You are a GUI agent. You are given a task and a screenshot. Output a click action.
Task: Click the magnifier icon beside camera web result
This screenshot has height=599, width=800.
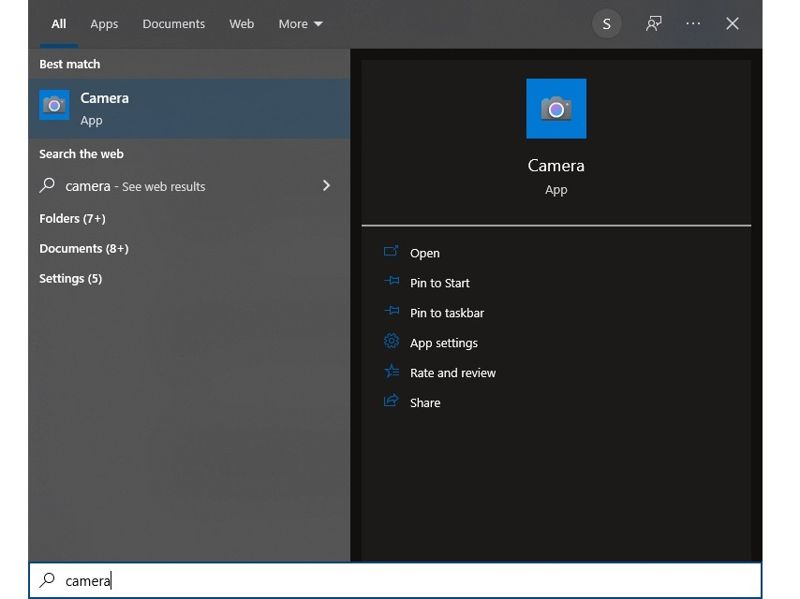pyautogui.click(x=47, y=185)
